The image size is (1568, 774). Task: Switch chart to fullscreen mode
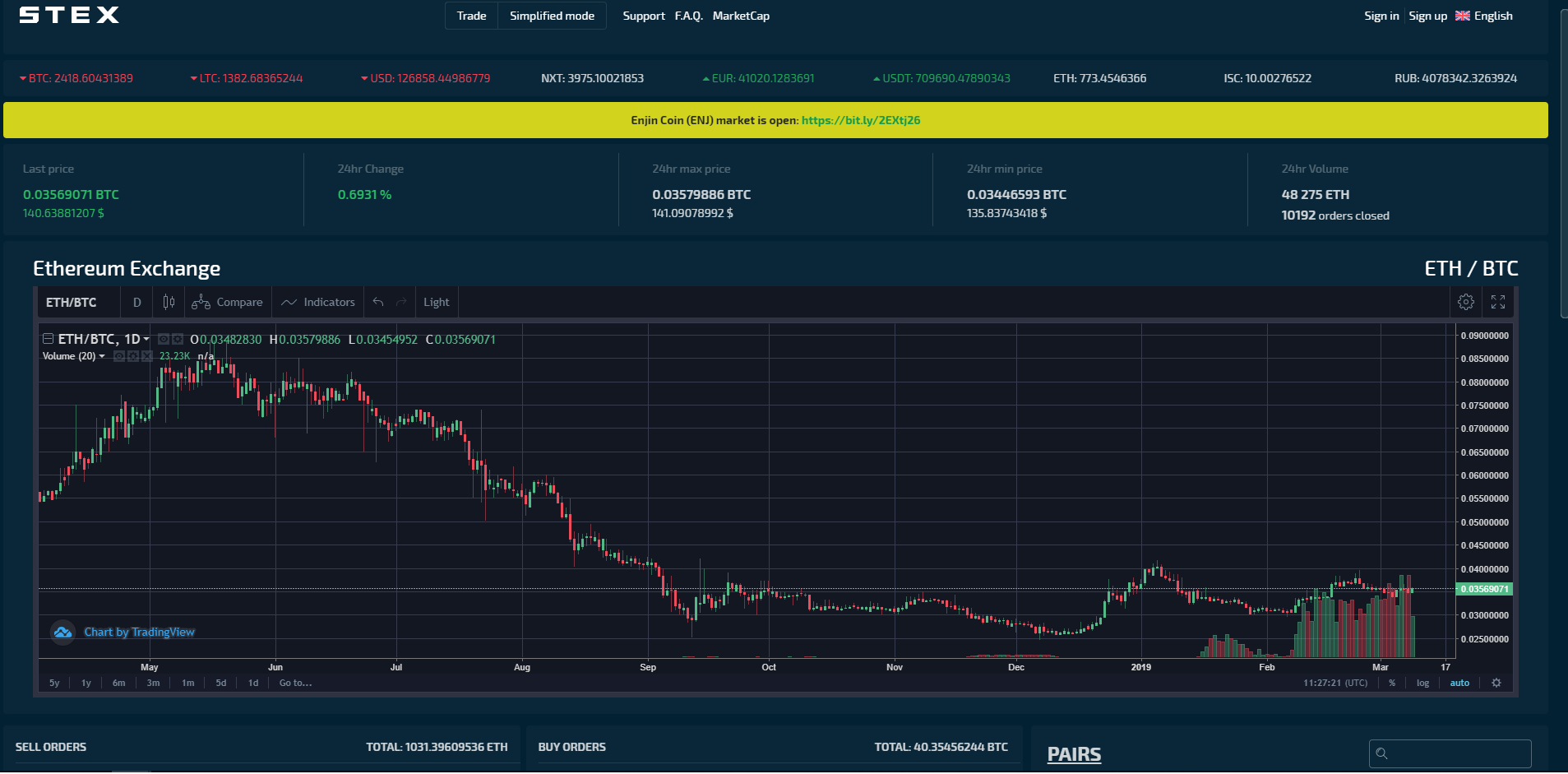click(1498, 302)
